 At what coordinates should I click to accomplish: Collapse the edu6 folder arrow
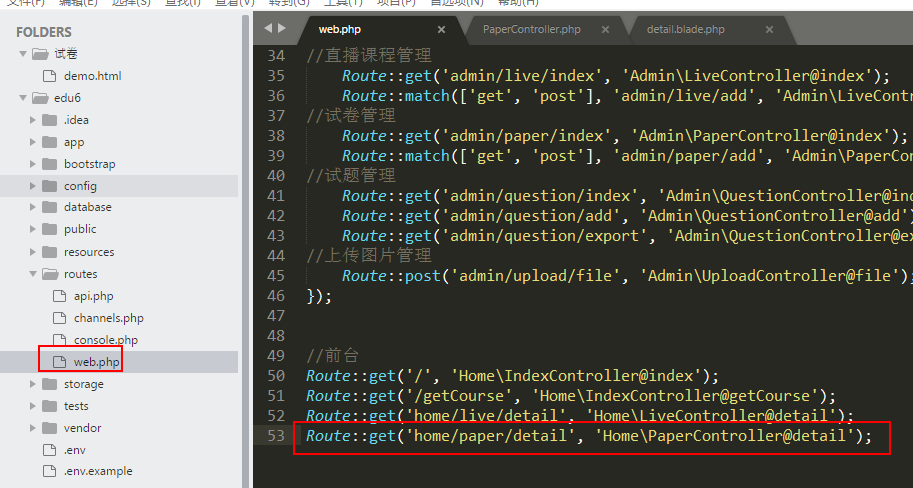[x=23, y=98]
